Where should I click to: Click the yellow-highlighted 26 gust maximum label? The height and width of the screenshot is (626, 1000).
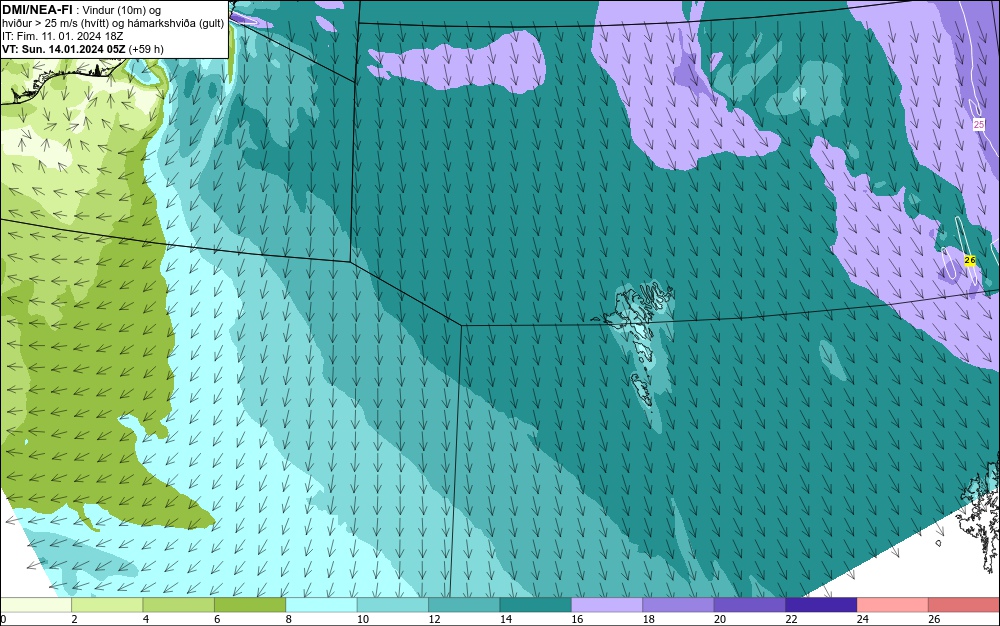[x=970, y=260]
